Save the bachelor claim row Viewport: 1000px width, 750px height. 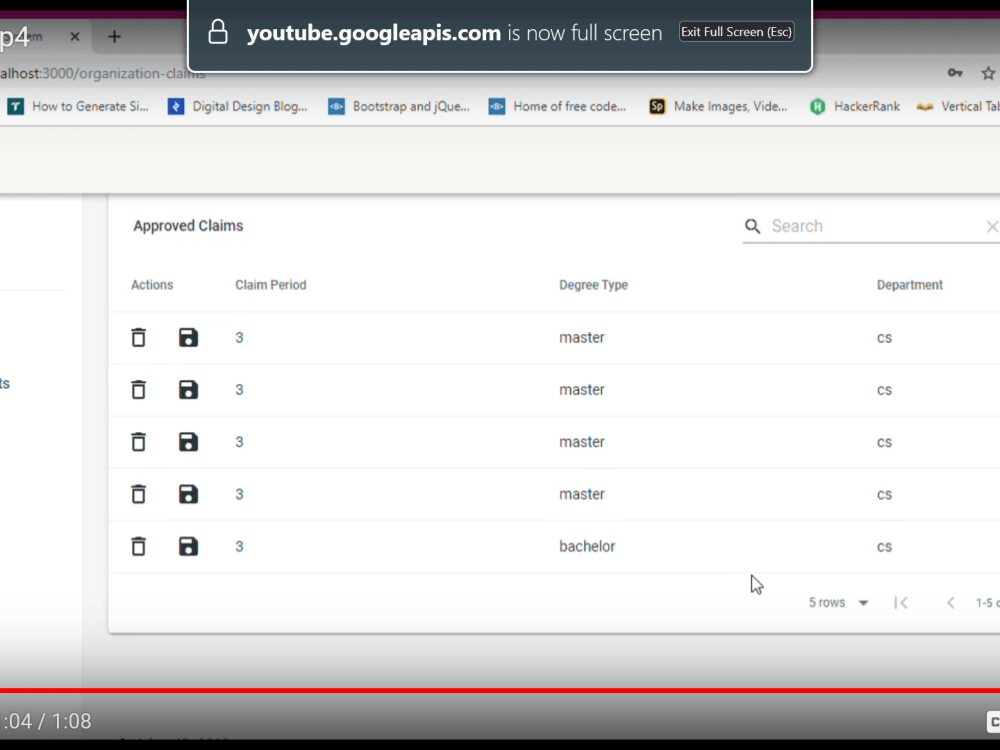click(188, 547)
